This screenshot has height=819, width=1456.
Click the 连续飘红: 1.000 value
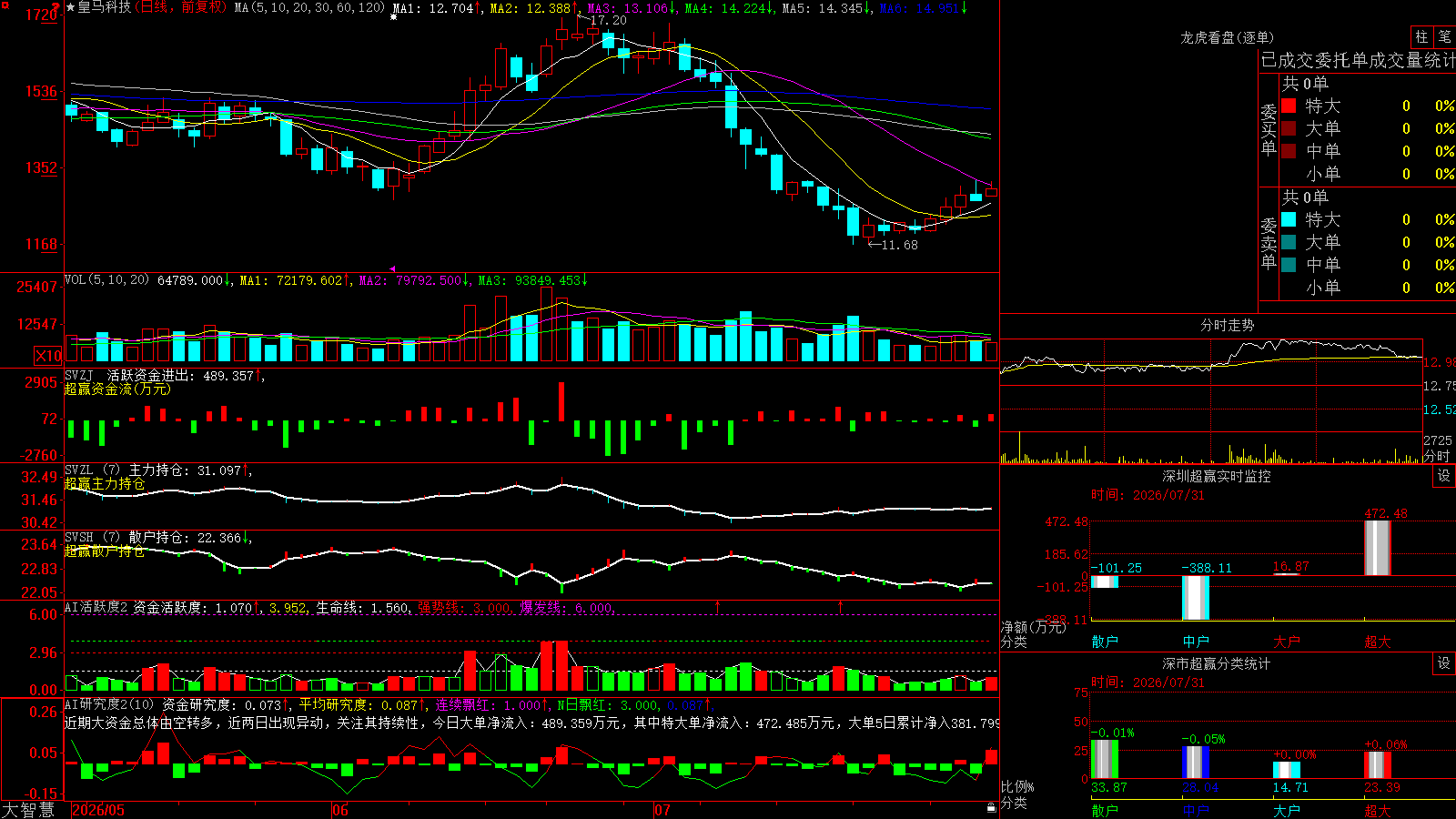coord(491,704)
